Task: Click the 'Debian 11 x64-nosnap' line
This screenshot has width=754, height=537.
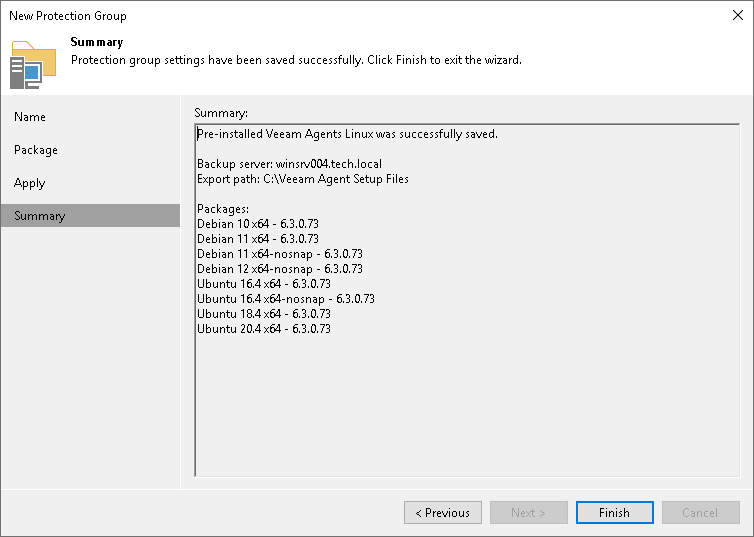Action: point(280,253)
